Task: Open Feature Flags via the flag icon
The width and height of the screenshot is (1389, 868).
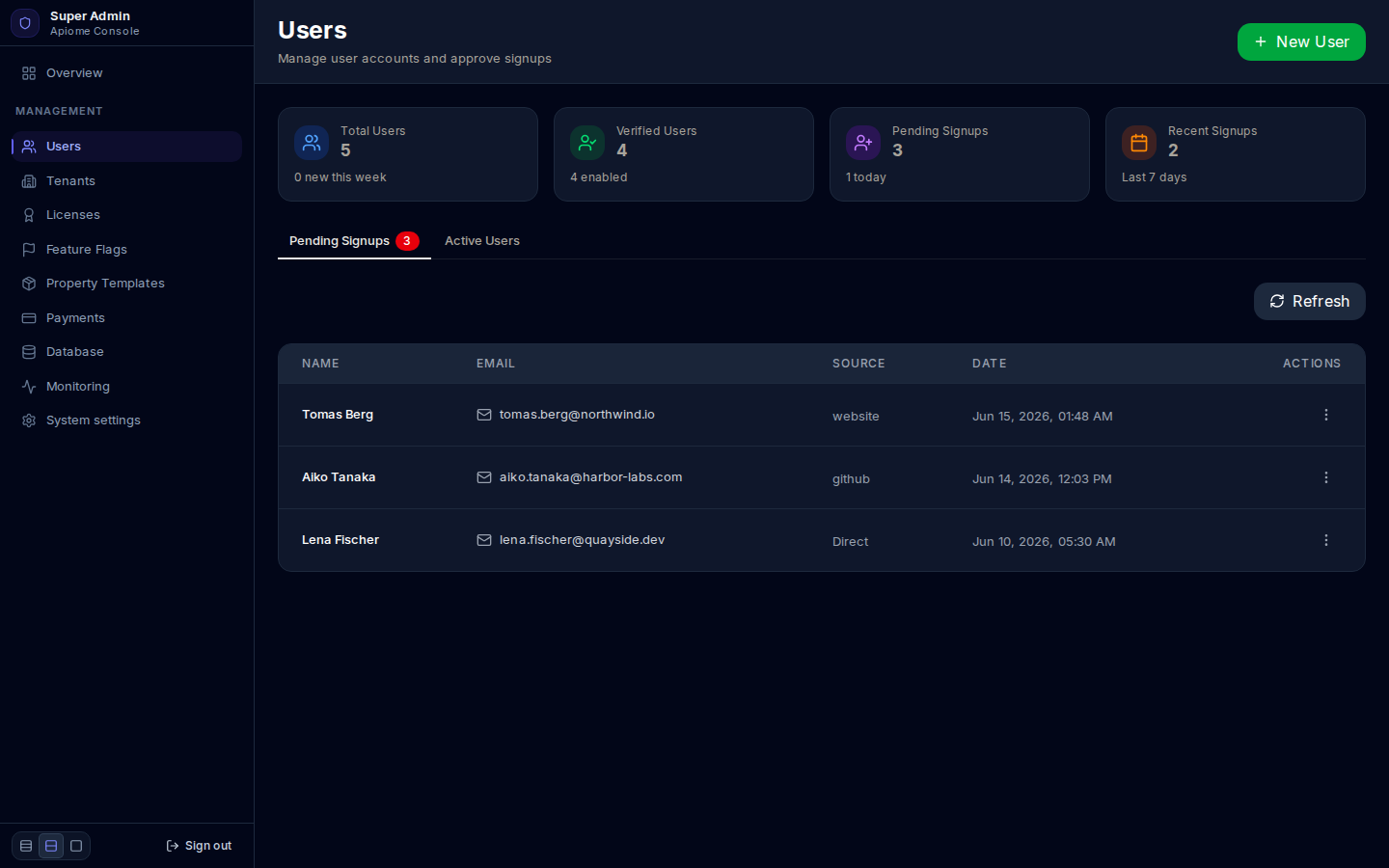Action: pos(29,250)
